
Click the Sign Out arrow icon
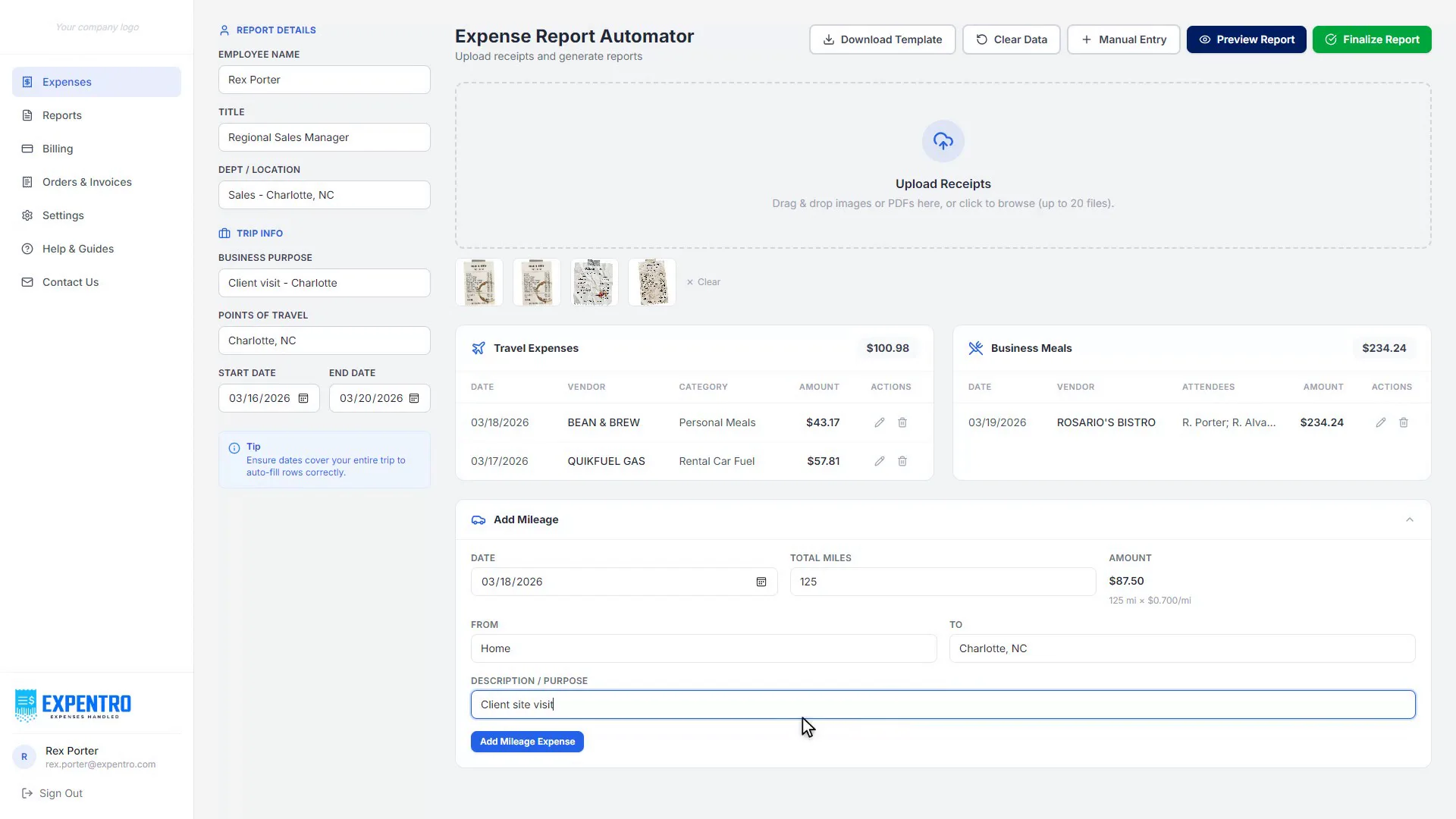coord(27,793)
